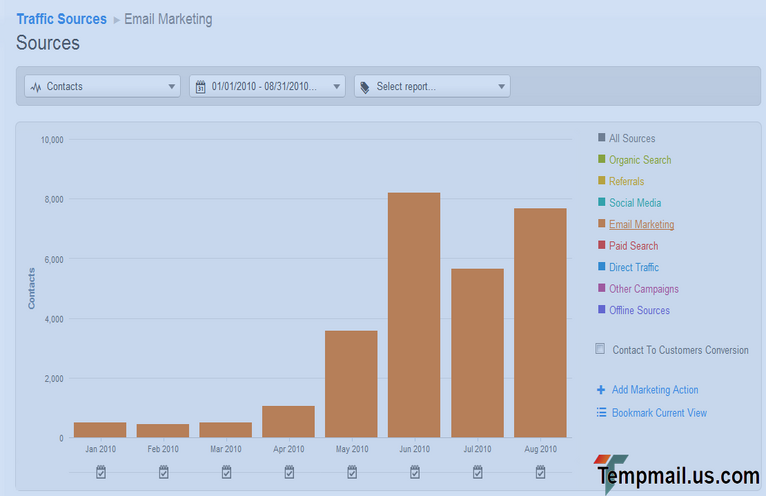
Task: Choose Direct Traffic from the legend
Action: [634, 267]
